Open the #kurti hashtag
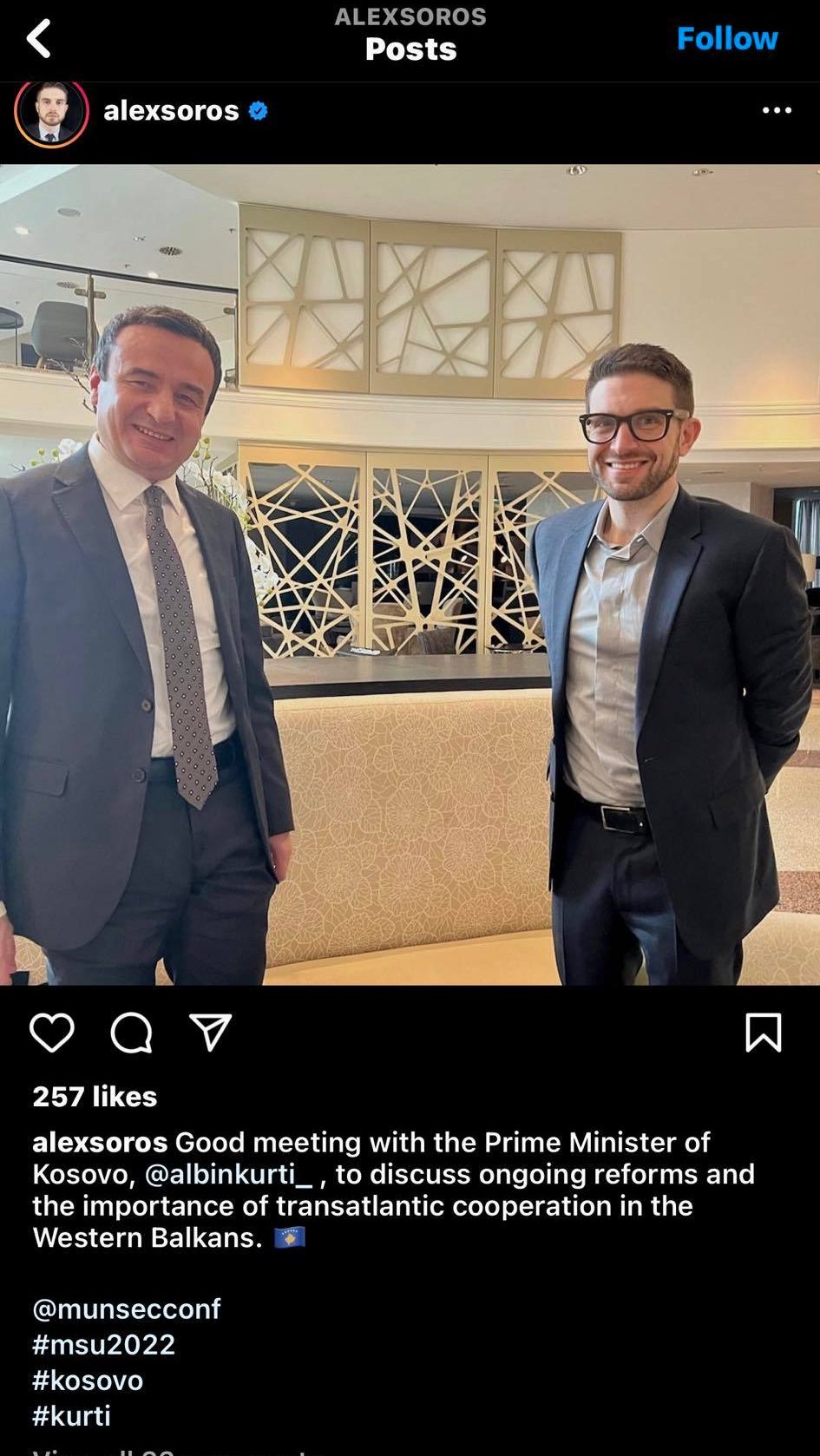Viewport: 820px width, 1456px height. tap(72, 1415)
